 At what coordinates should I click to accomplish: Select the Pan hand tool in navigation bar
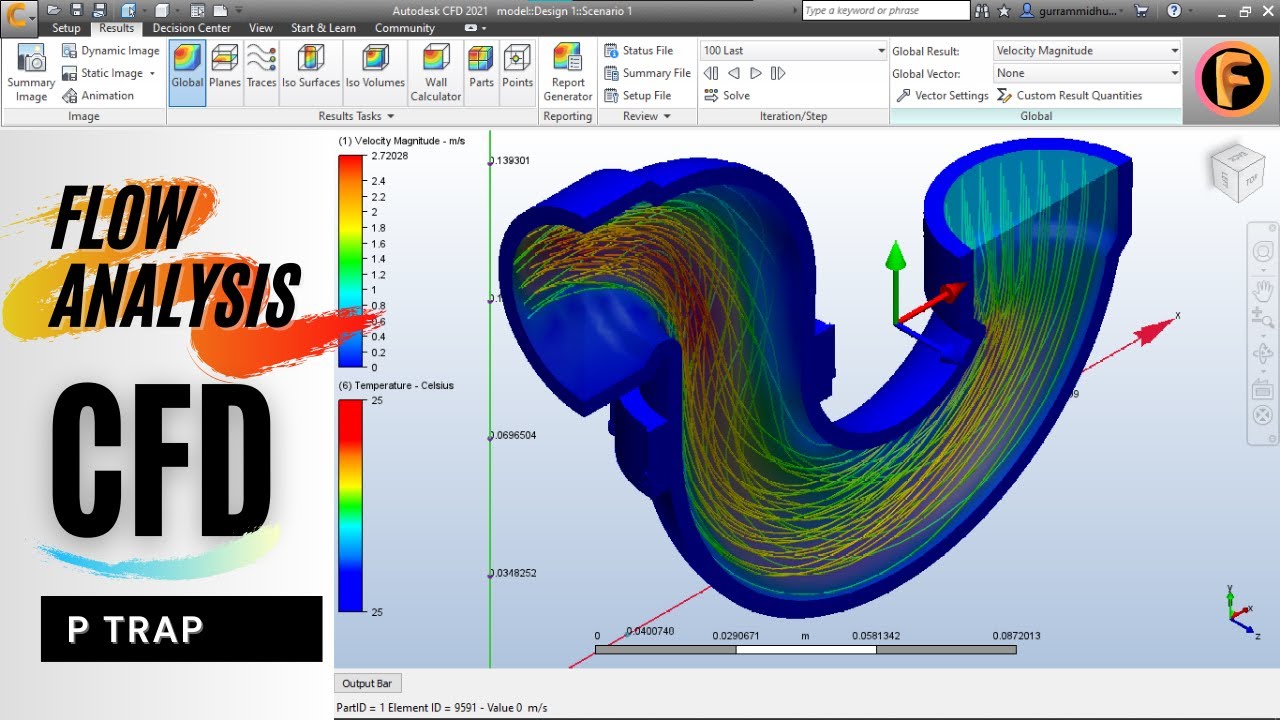pos(1263,289)
